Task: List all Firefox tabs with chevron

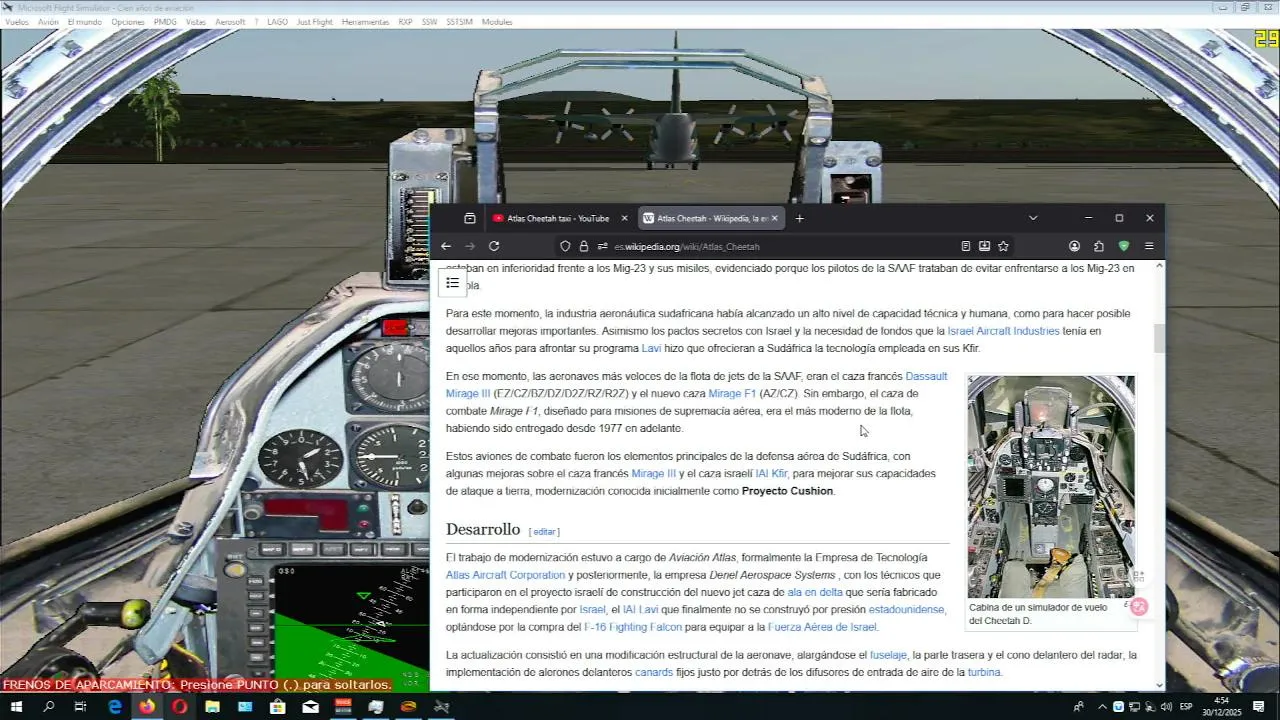Action: point(1033,218)
